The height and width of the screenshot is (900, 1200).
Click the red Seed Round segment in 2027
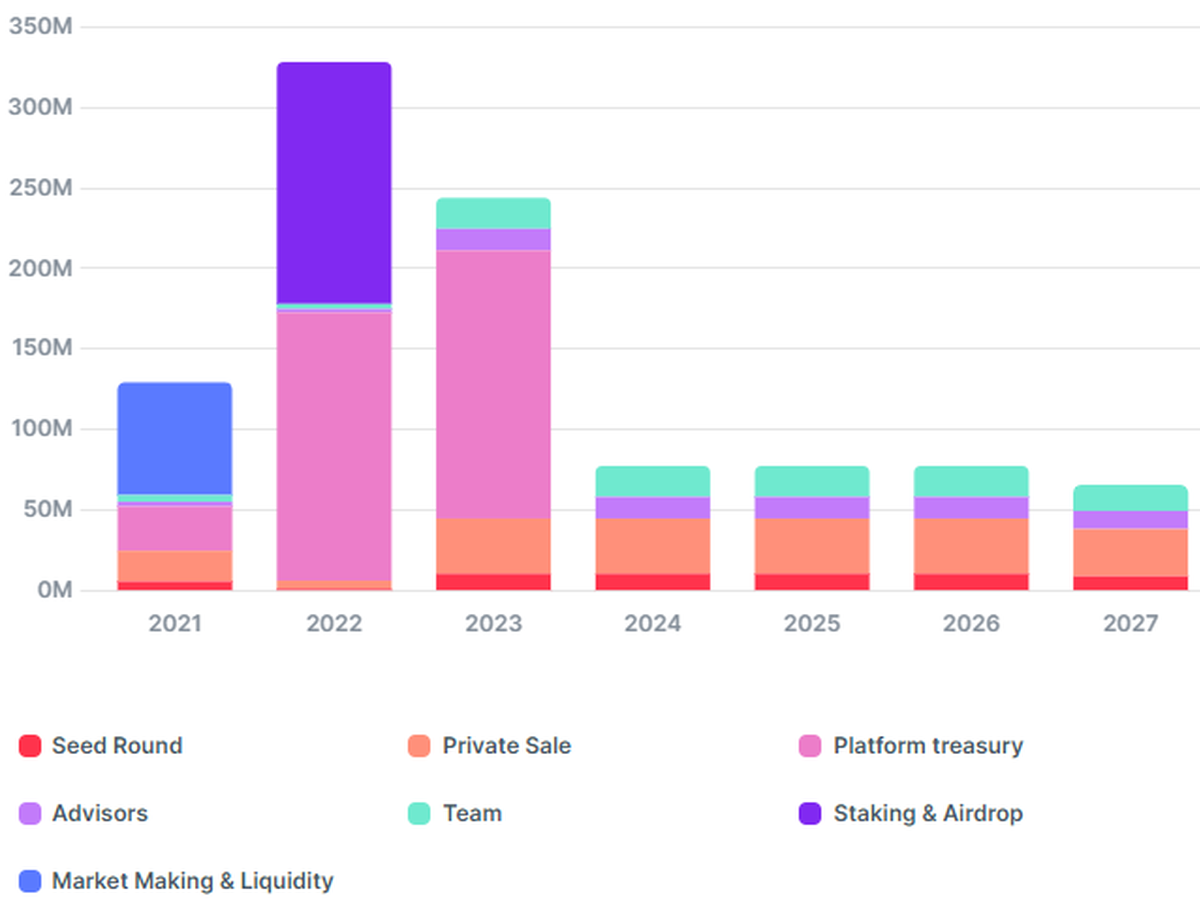pyautogui.click(x=1130, y=583)
